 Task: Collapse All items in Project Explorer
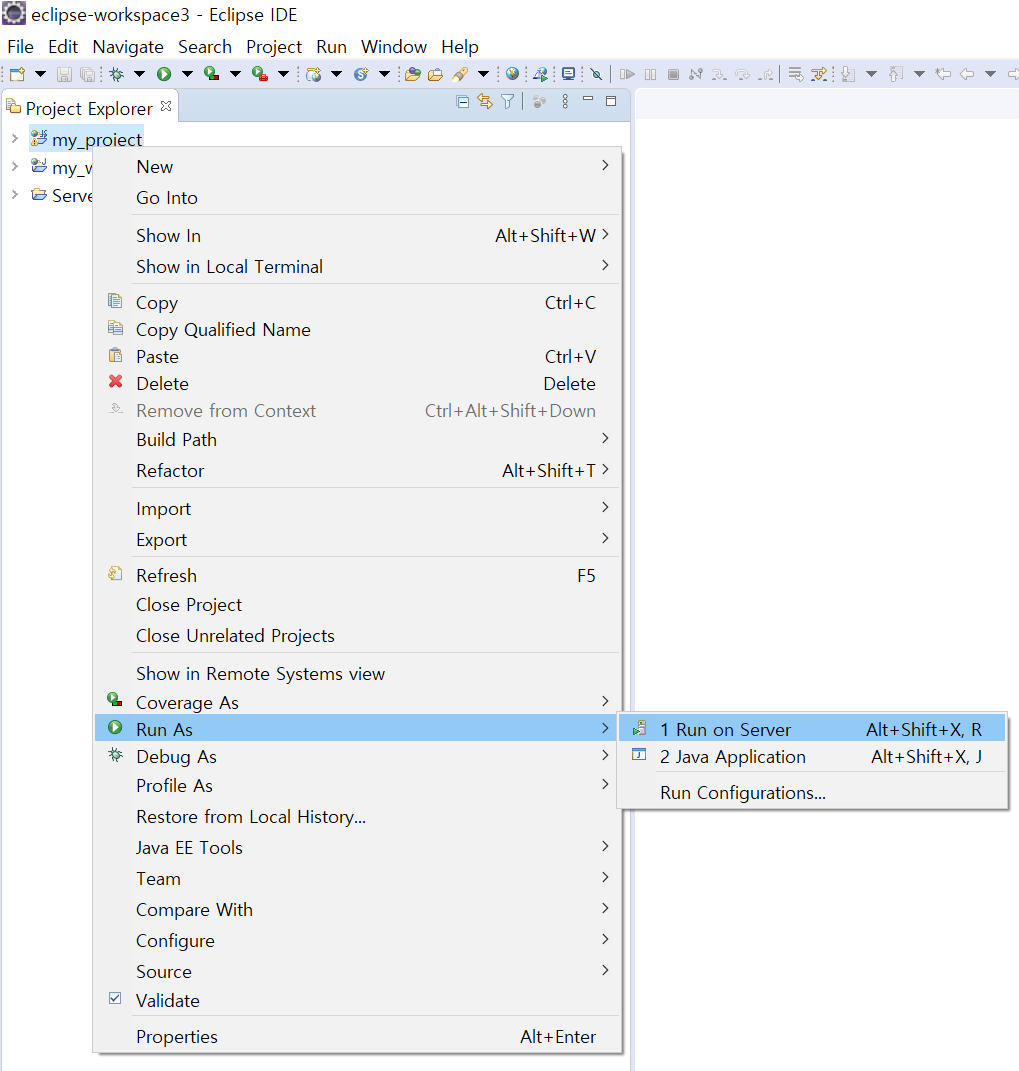pos(462,101)
